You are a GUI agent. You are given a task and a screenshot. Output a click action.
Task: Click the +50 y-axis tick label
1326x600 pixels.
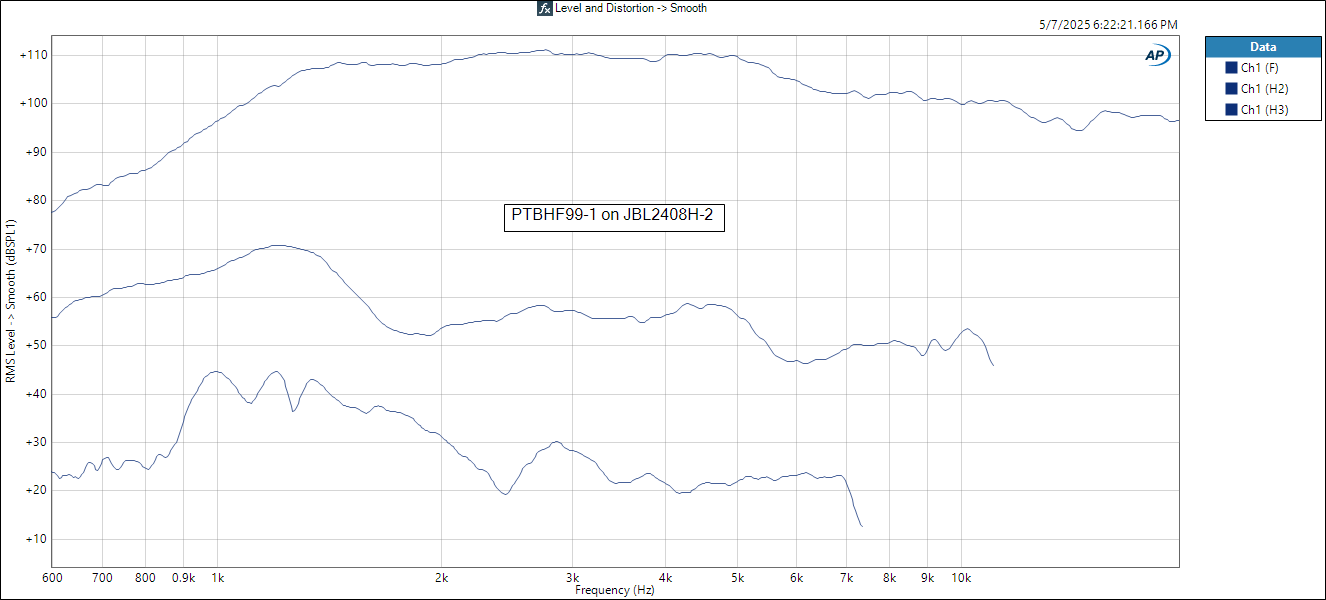click(36, 345)
